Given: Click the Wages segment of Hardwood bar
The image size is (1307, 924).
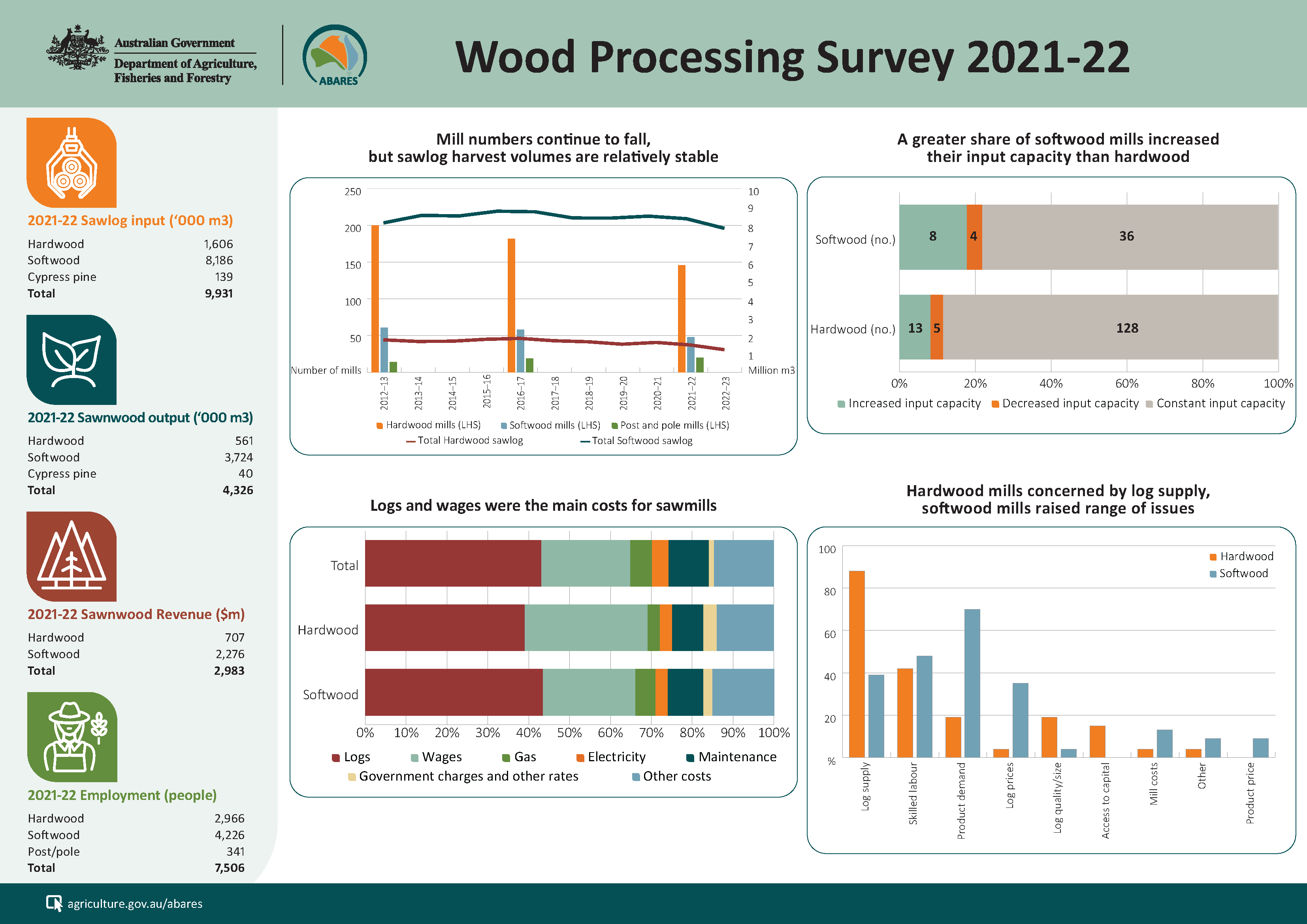Looking at the screenshot, I should [x=586, y=628].
